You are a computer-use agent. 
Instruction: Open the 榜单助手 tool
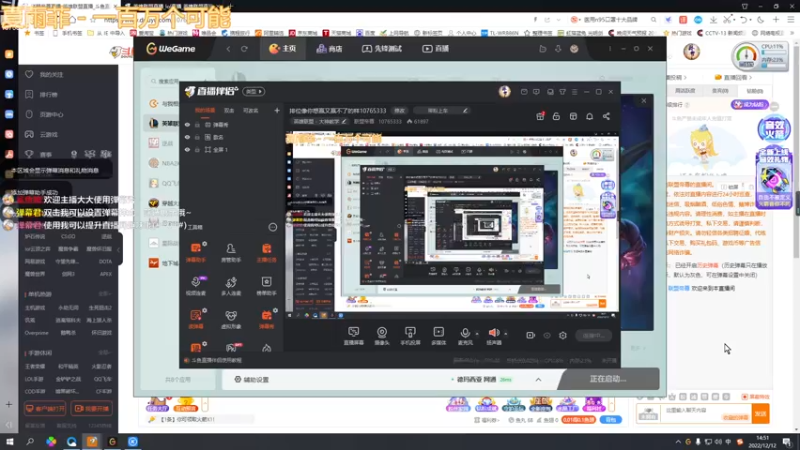point(266,286)
